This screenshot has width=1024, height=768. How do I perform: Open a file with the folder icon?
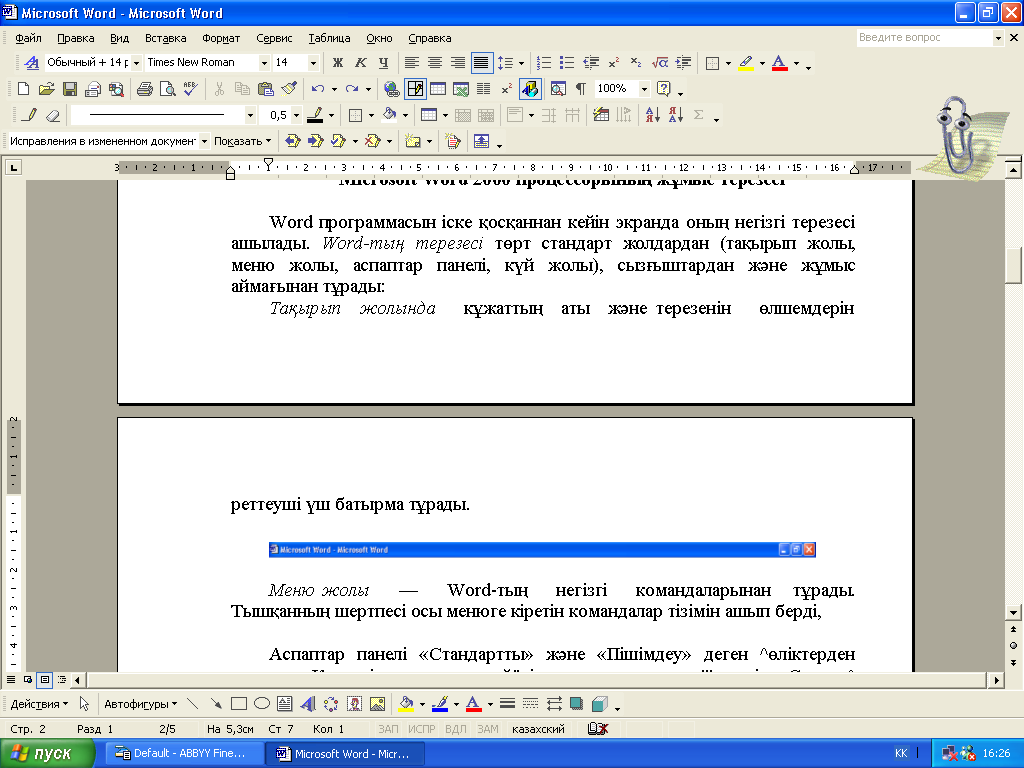(46, 89)
